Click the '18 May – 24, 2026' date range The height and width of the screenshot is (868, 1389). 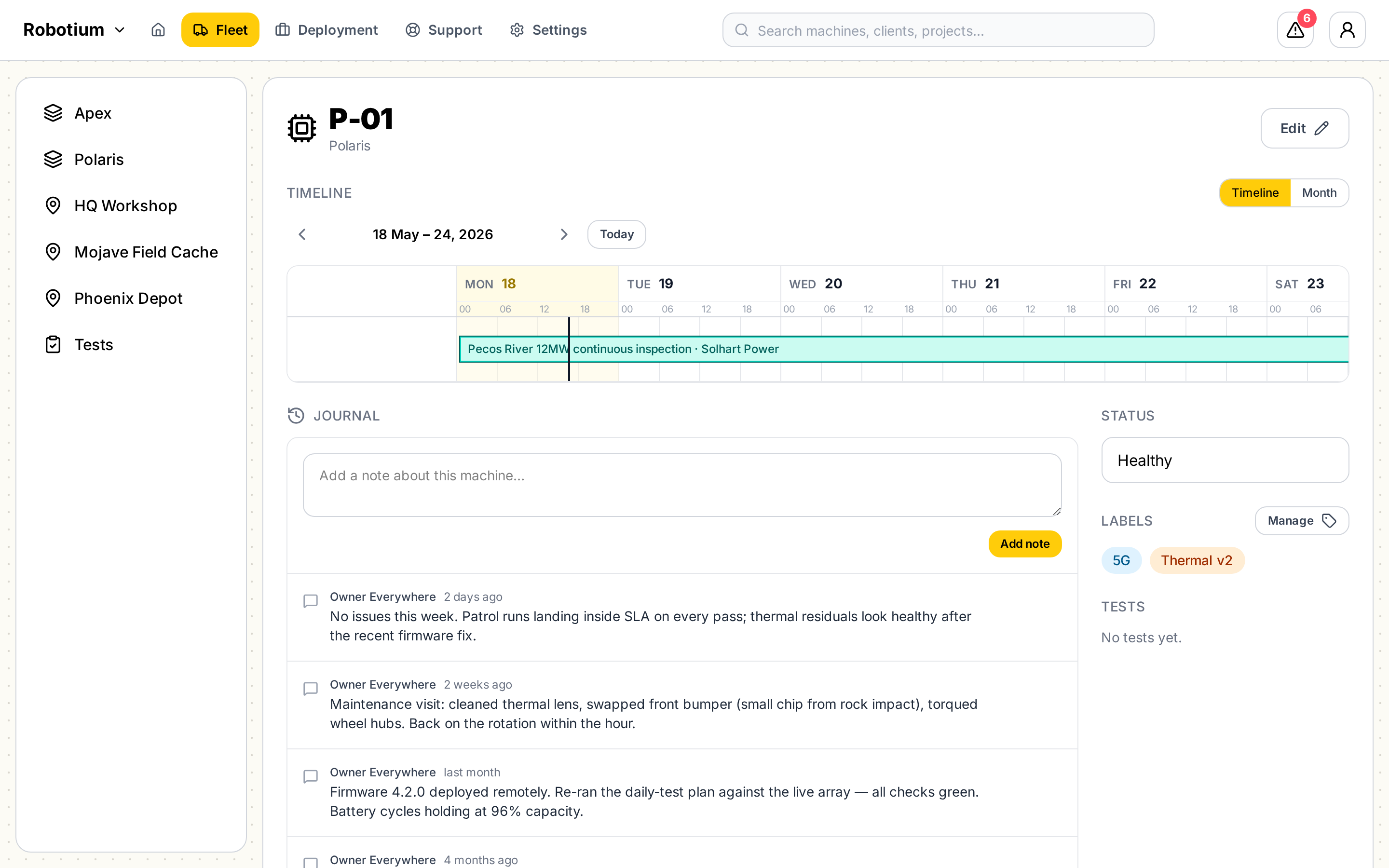click(x=433, y=234)
